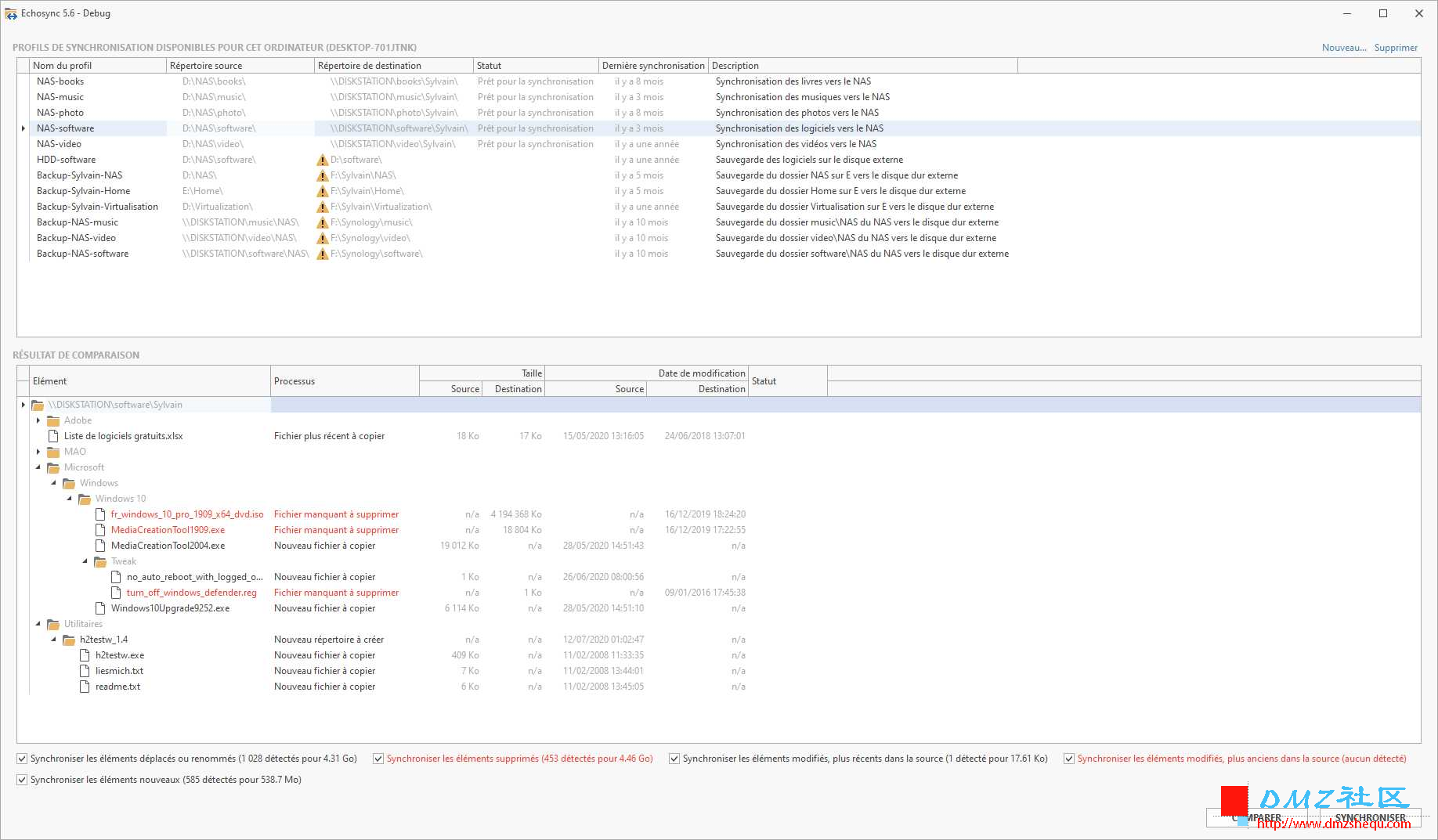Select the Backup-Sylvain-Virtualisation profile
The width and height of the screenshot is (1438, 840).
click(719, 207)
